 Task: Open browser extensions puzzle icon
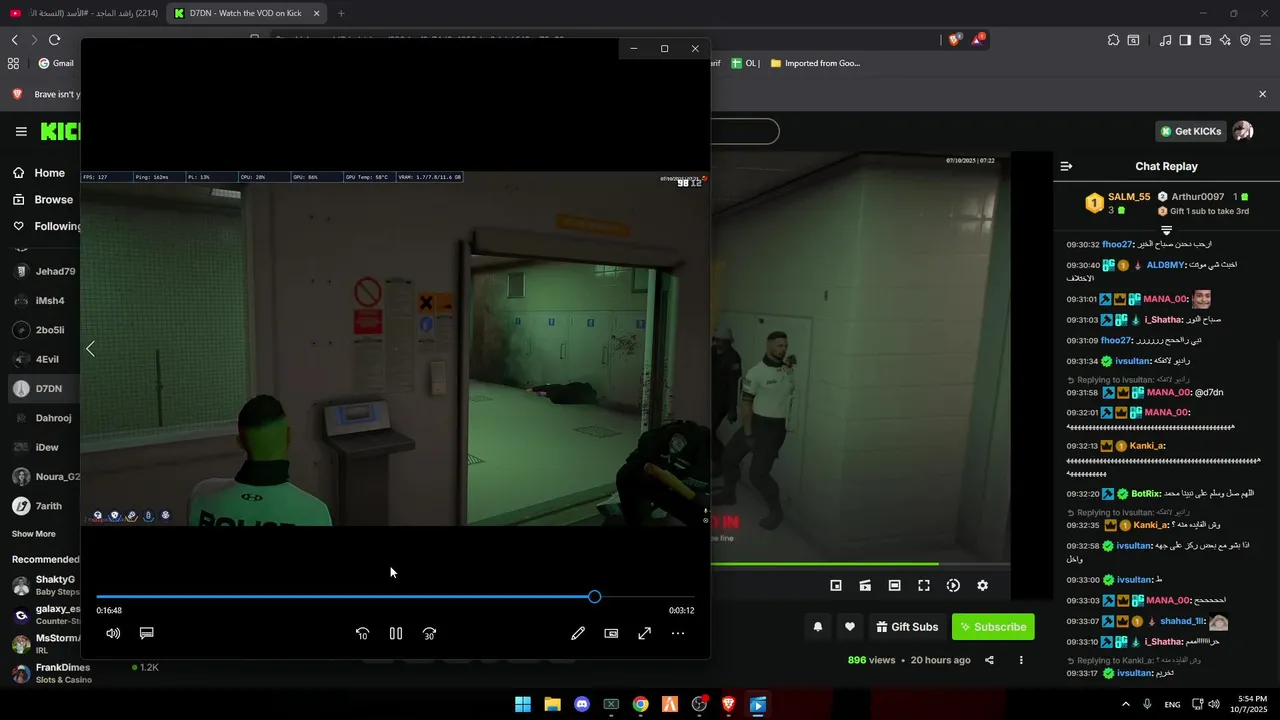coord(1113,40)
